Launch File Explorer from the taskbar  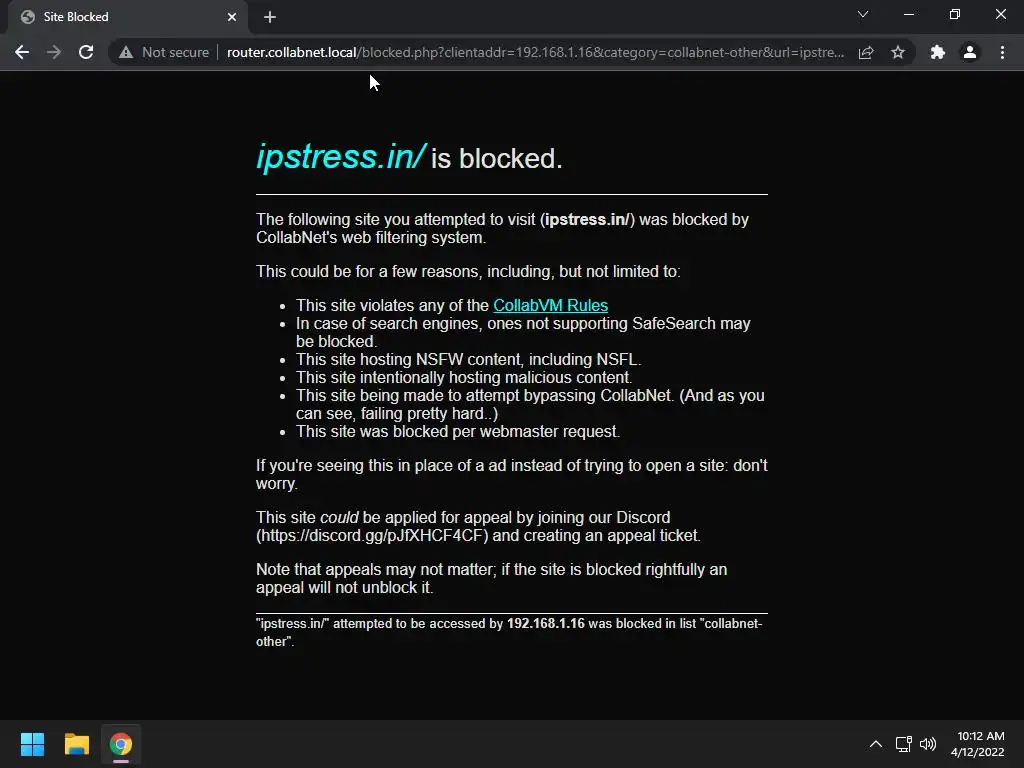pos(76,744)
